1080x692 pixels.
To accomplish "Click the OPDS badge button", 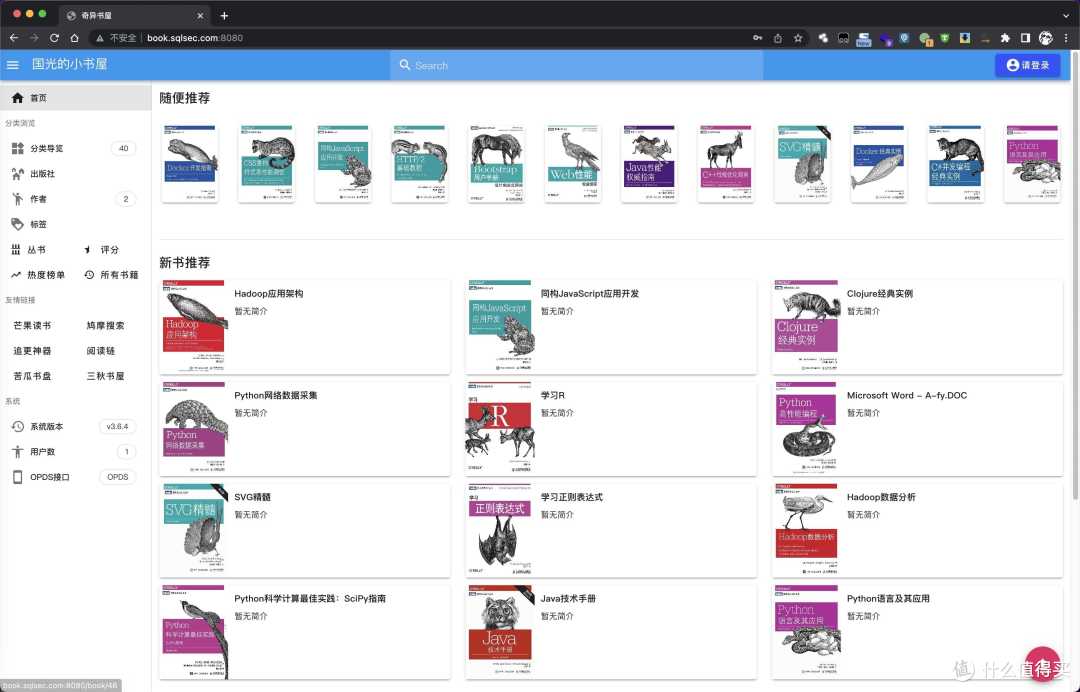I will point(118,476).
